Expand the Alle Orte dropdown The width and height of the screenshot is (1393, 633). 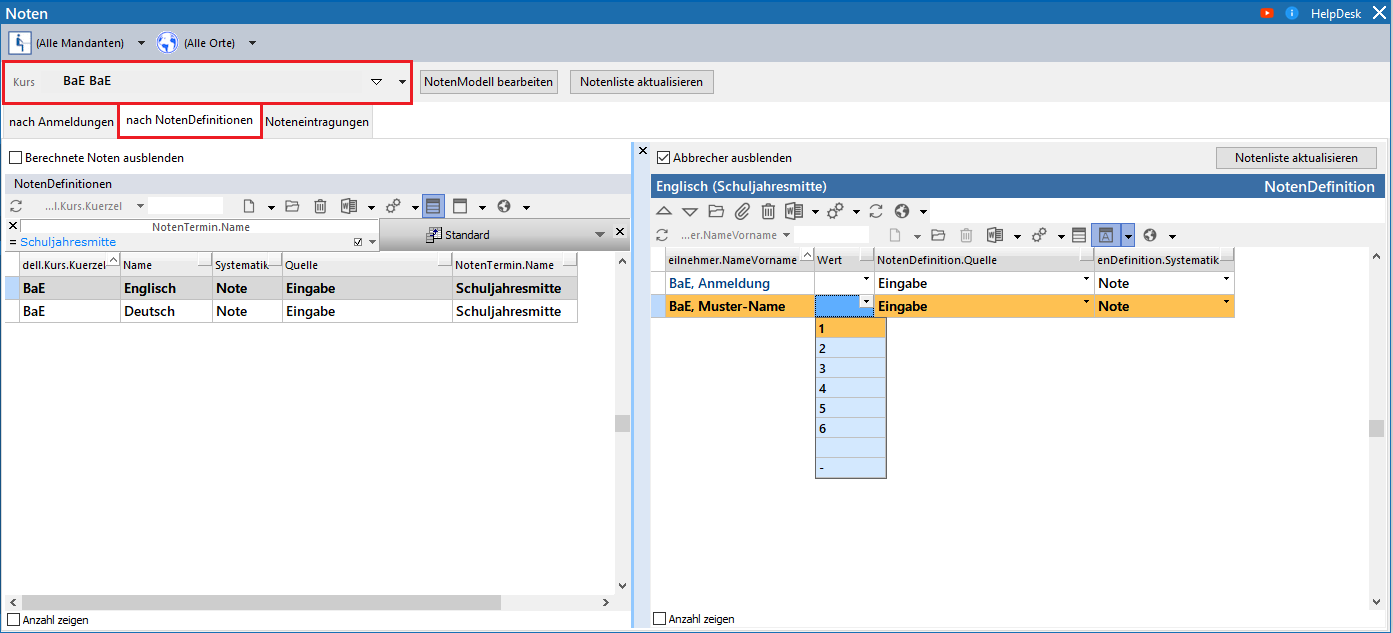pos(252,43)
